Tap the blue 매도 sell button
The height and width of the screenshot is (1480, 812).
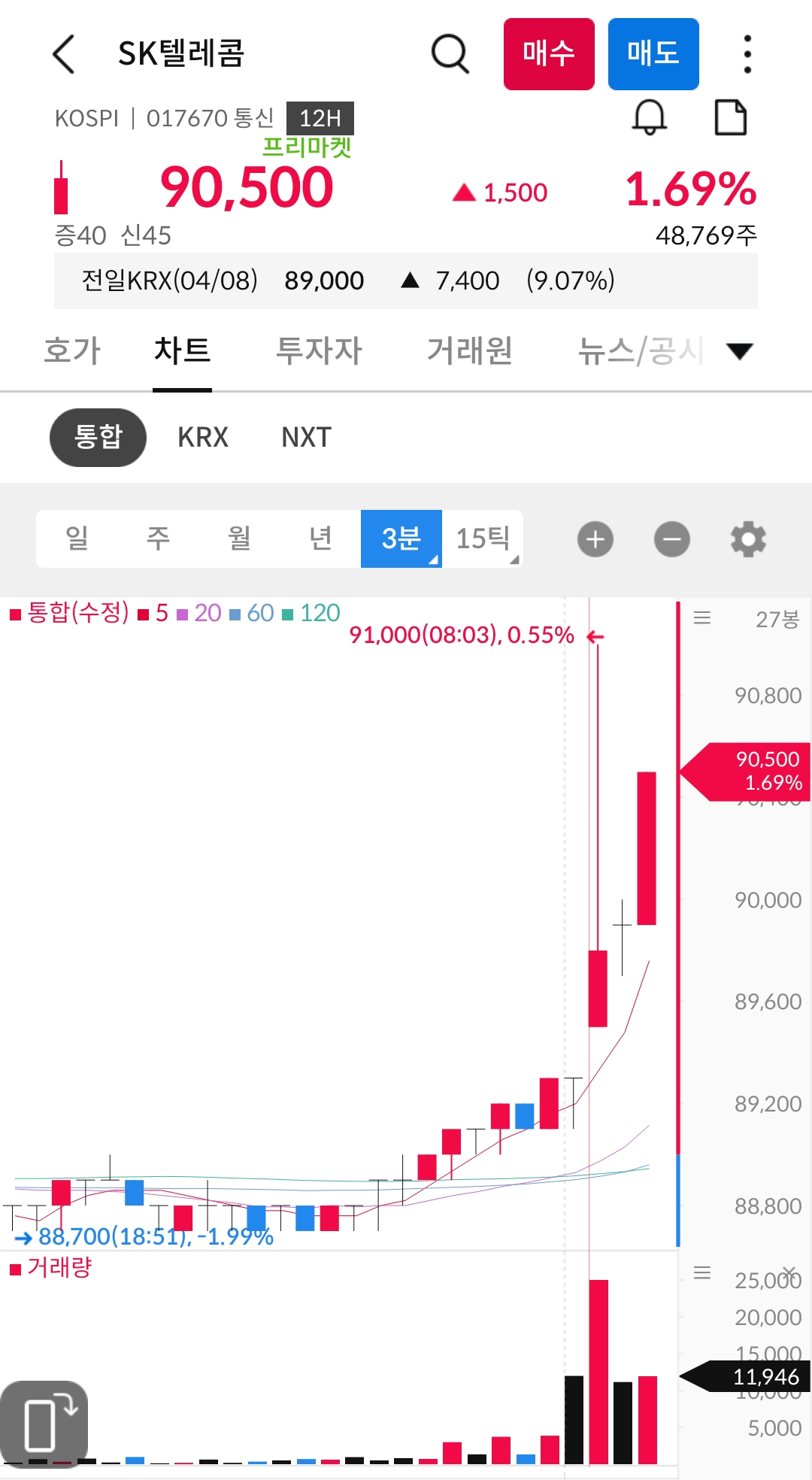(x=653, y=54)
